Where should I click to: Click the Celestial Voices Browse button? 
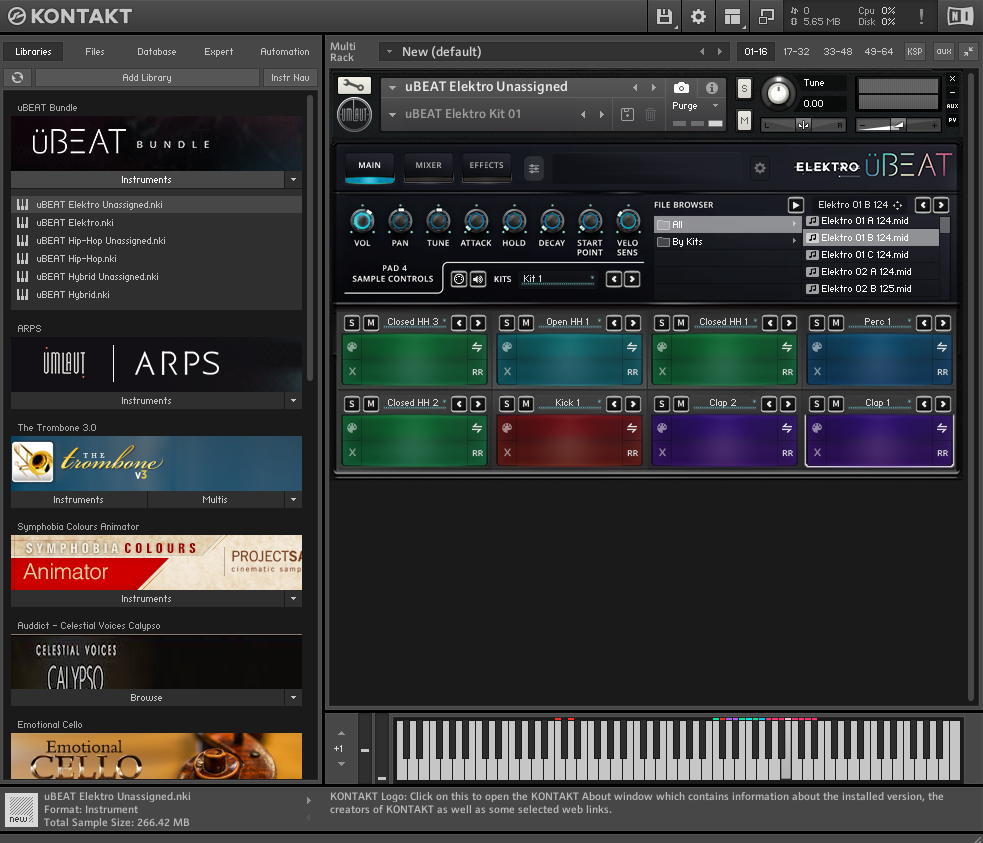coord(147,698)
